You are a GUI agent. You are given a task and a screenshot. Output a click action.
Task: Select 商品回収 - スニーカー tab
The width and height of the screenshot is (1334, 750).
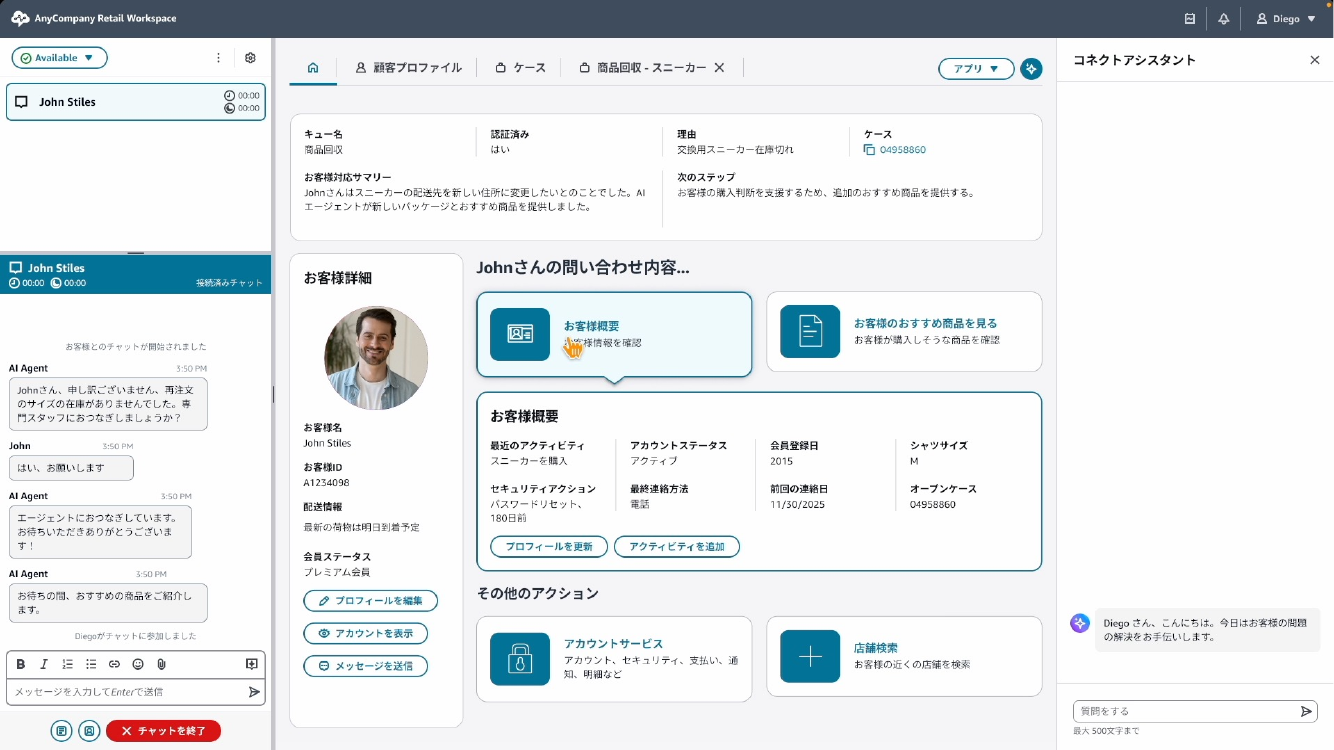click(641, 68)
